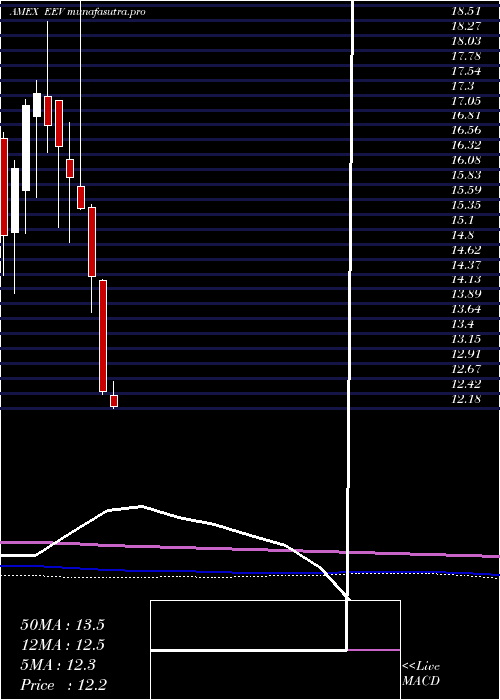Select the 14.13 axis label
This screenshot has width=500, height=700.
click(x=466, y=279)
